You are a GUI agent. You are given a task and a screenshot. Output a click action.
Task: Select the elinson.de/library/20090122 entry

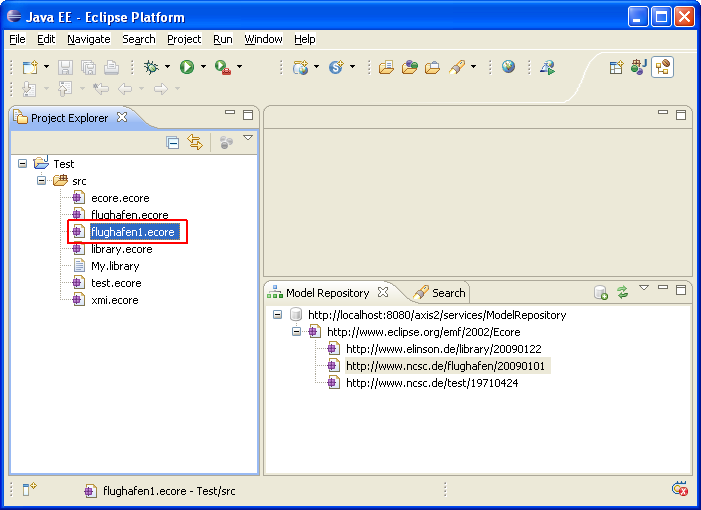click(443, 349)
